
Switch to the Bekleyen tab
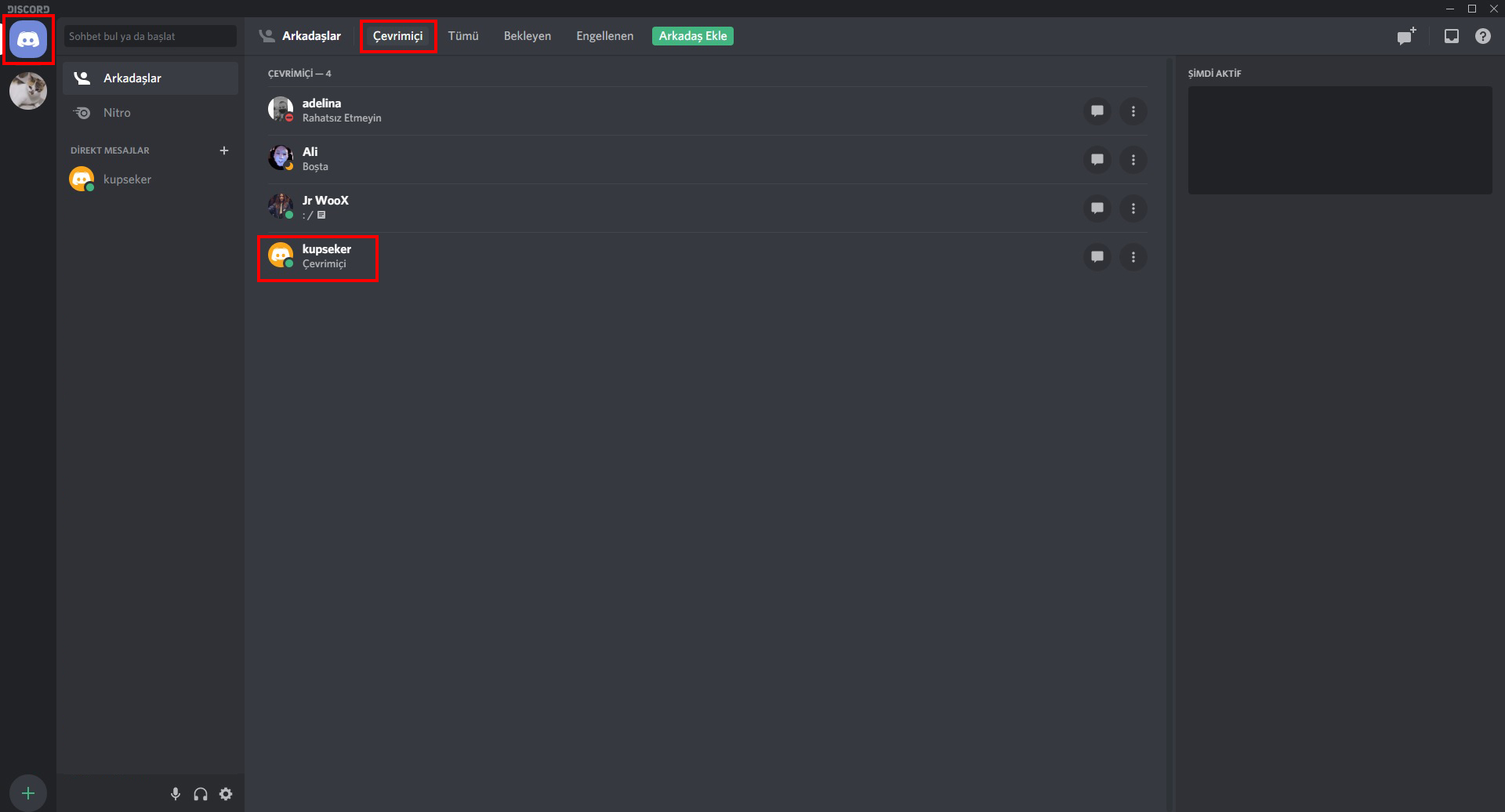click(528, 36)
